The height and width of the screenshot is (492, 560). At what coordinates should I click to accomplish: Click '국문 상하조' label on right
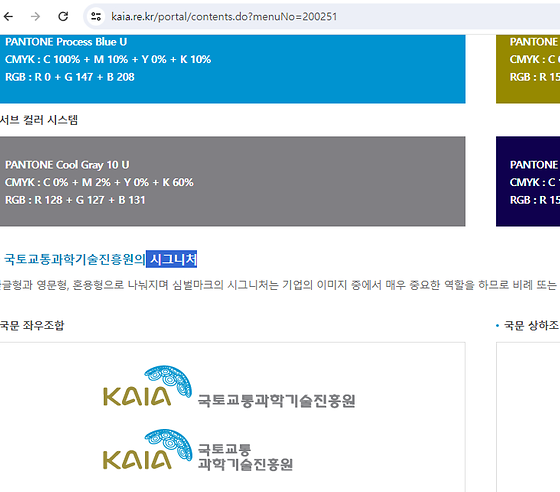pyautogui.click(x=531, y=325)
